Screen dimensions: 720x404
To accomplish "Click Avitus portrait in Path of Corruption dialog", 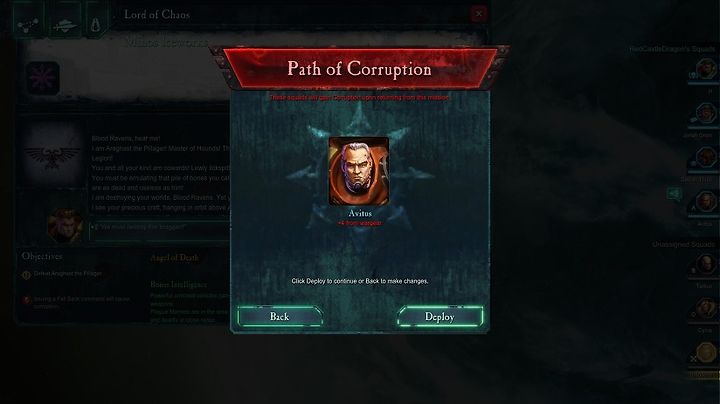I will point(359,171).
